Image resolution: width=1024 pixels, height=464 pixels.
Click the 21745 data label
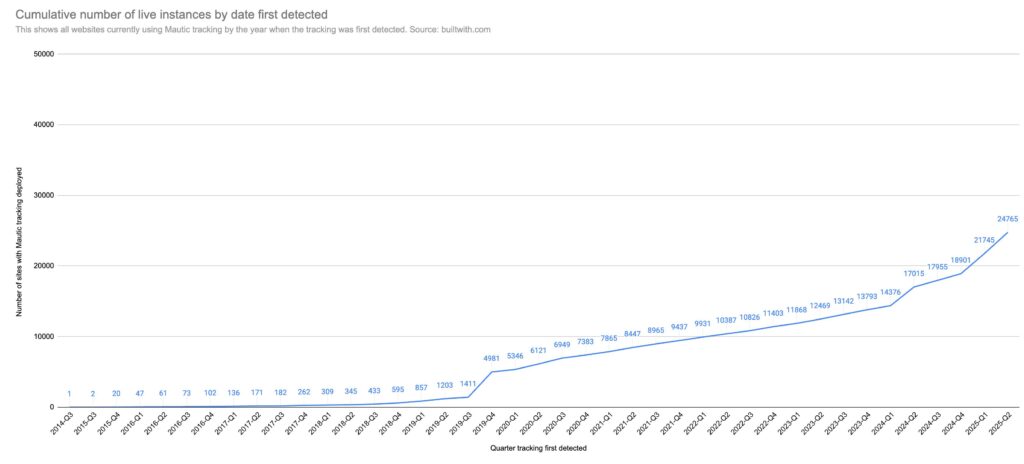[985, 240]
